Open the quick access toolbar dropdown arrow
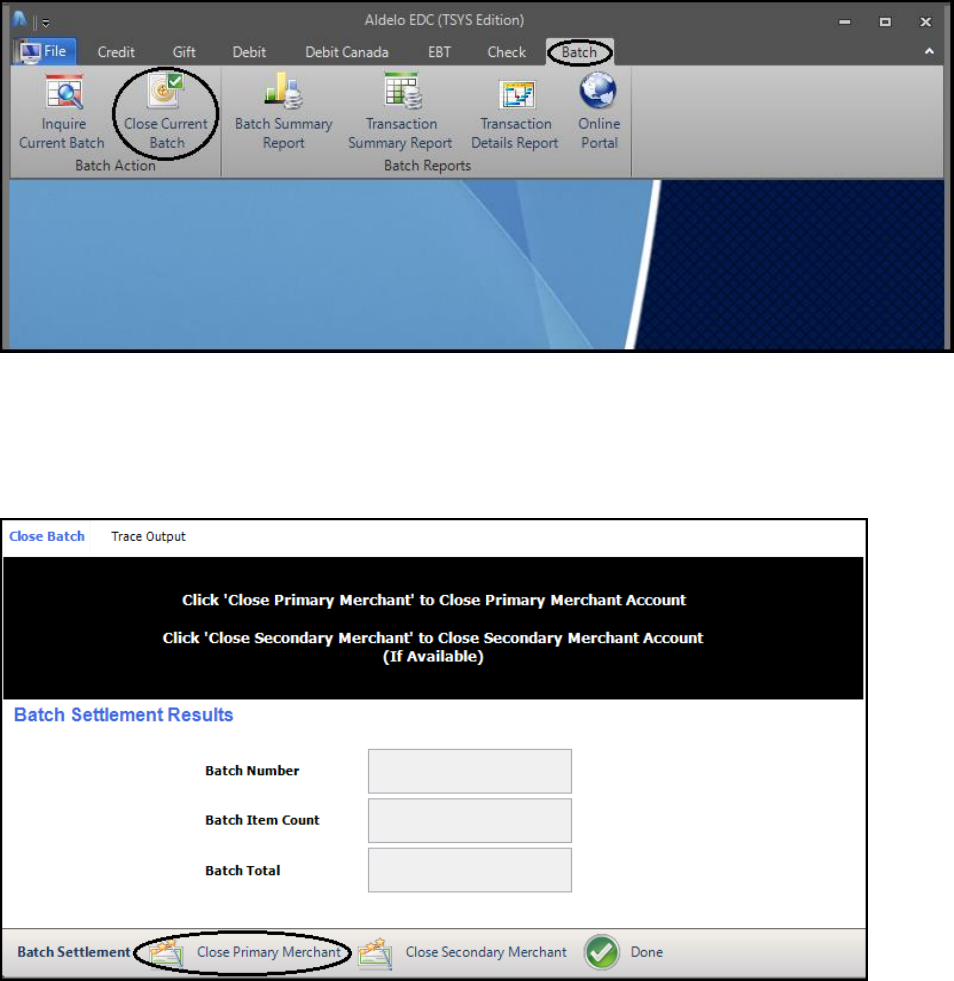Viewport: 954px width, 981px height. click(x=46, y=23)
